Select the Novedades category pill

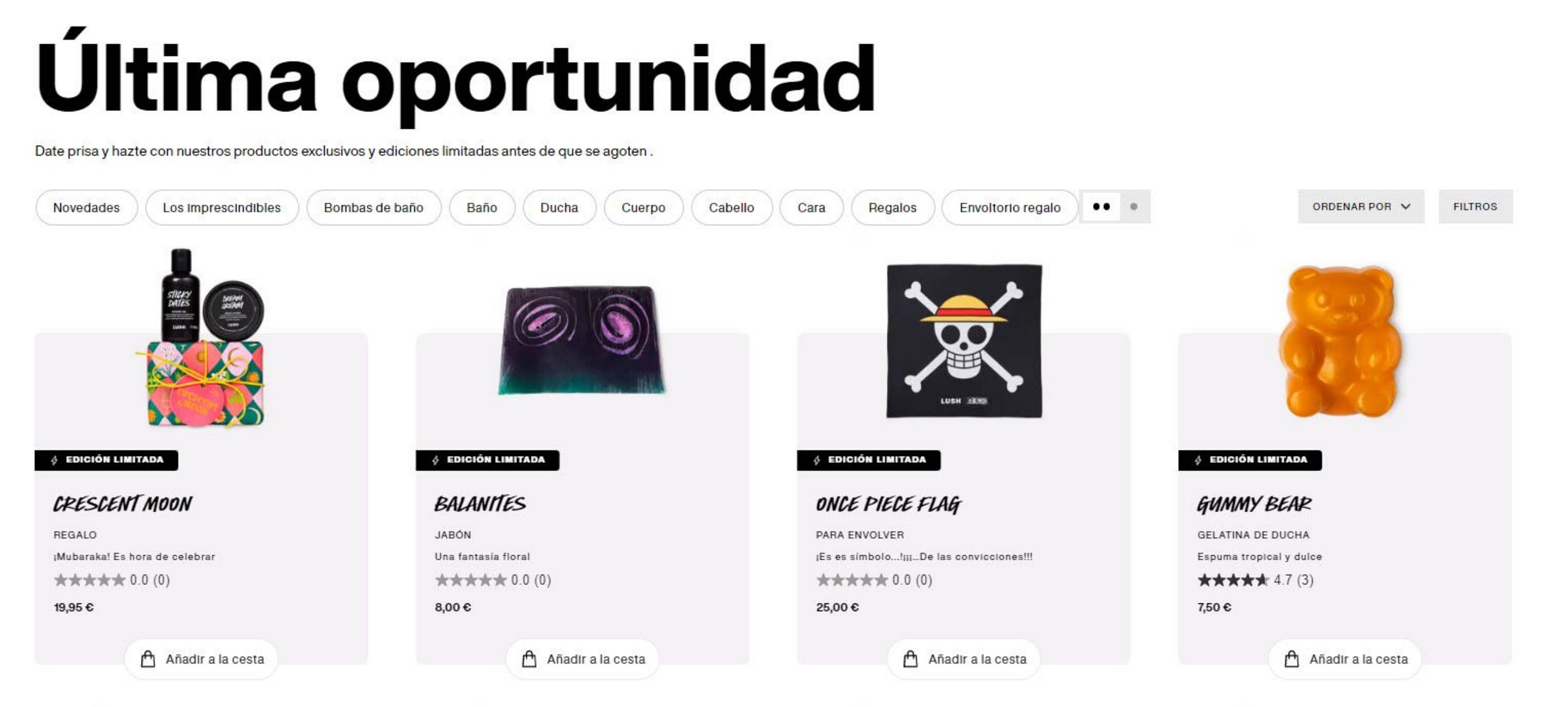pos(87,208)
